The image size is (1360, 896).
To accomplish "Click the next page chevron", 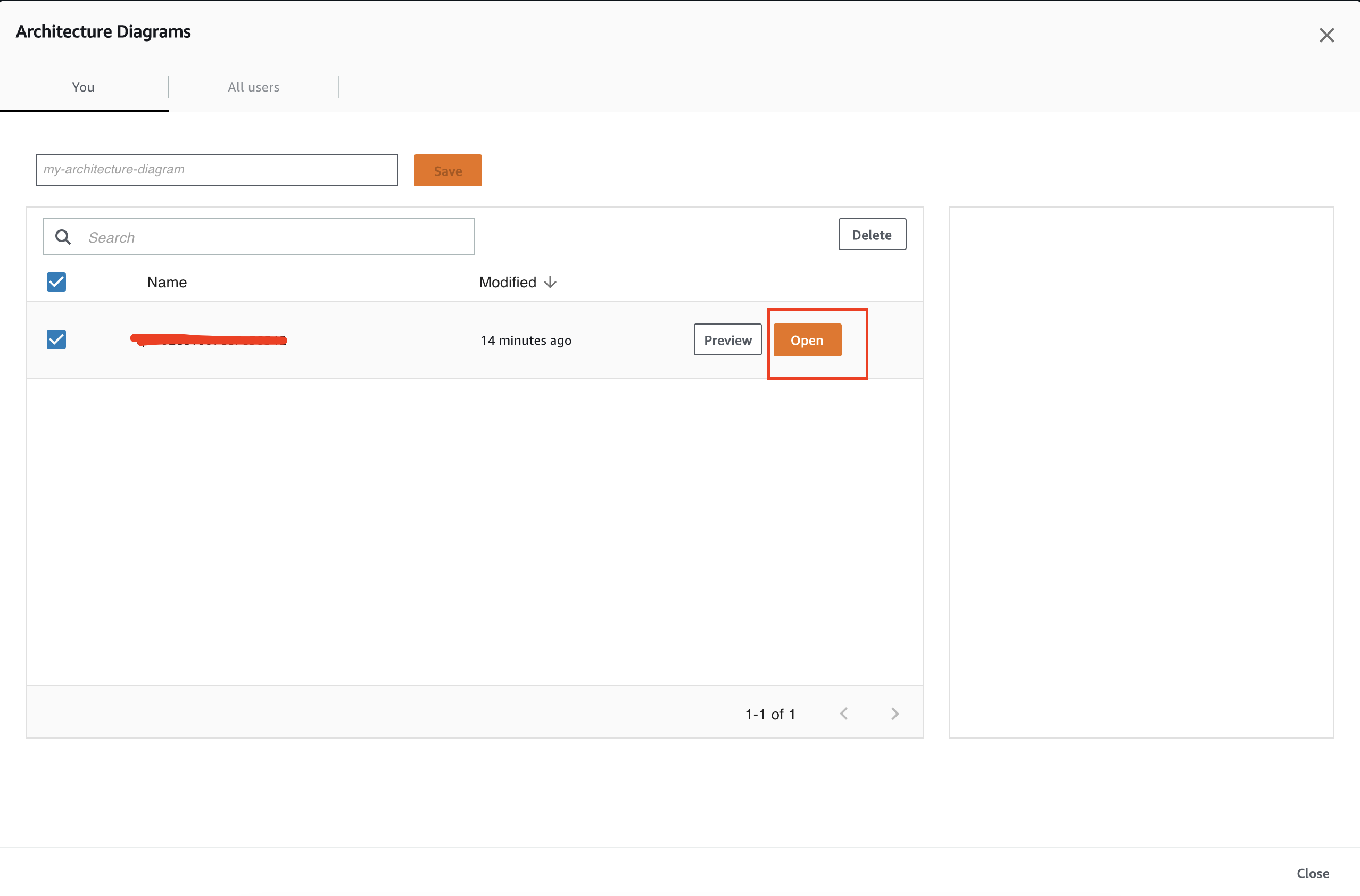I will tap(894, 713).
